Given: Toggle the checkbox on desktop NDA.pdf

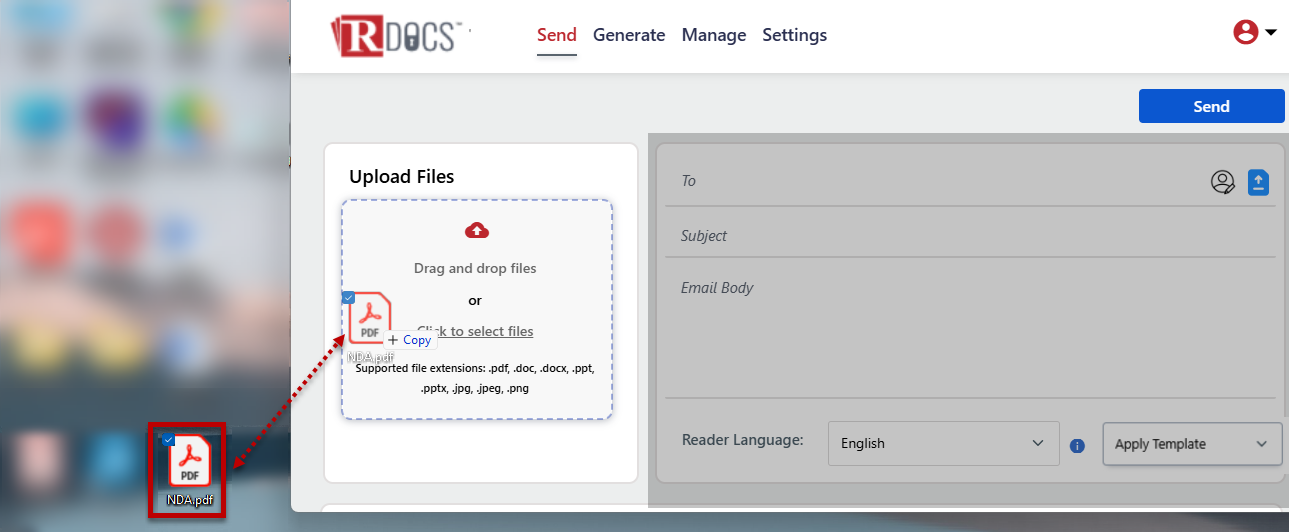Looking at the screenshot, I should point(168,439).
